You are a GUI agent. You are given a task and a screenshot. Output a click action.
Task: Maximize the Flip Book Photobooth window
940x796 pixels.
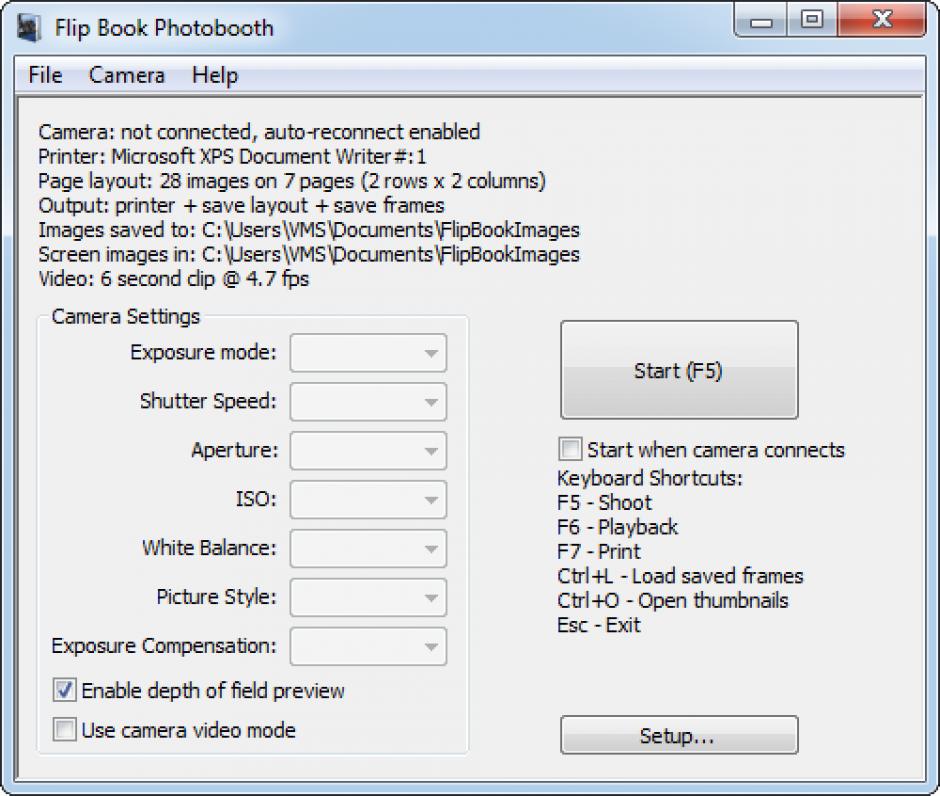(812, 21)
